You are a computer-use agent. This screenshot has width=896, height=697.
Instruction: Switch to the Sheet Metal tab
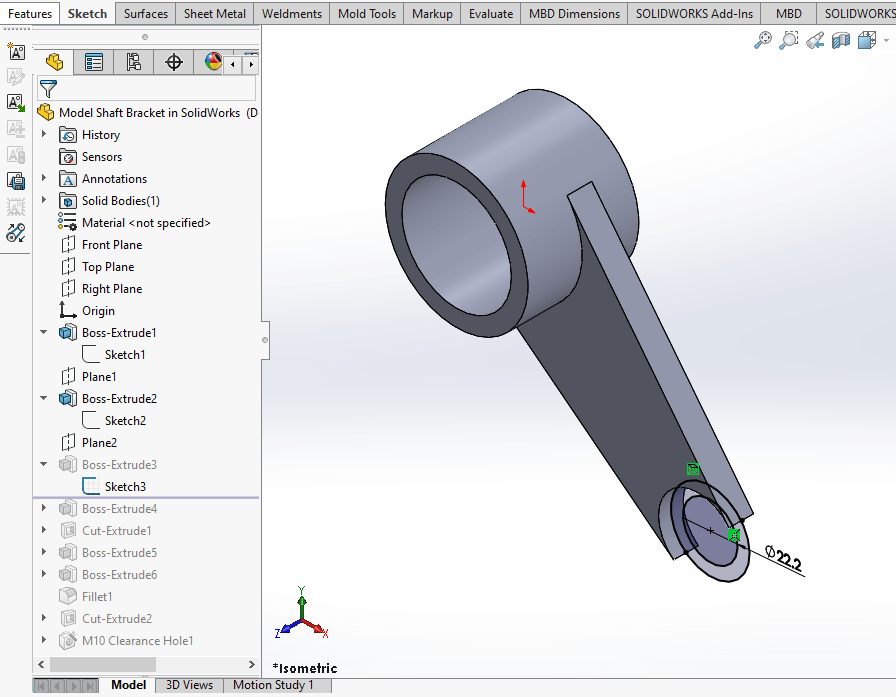coord(214,13)
